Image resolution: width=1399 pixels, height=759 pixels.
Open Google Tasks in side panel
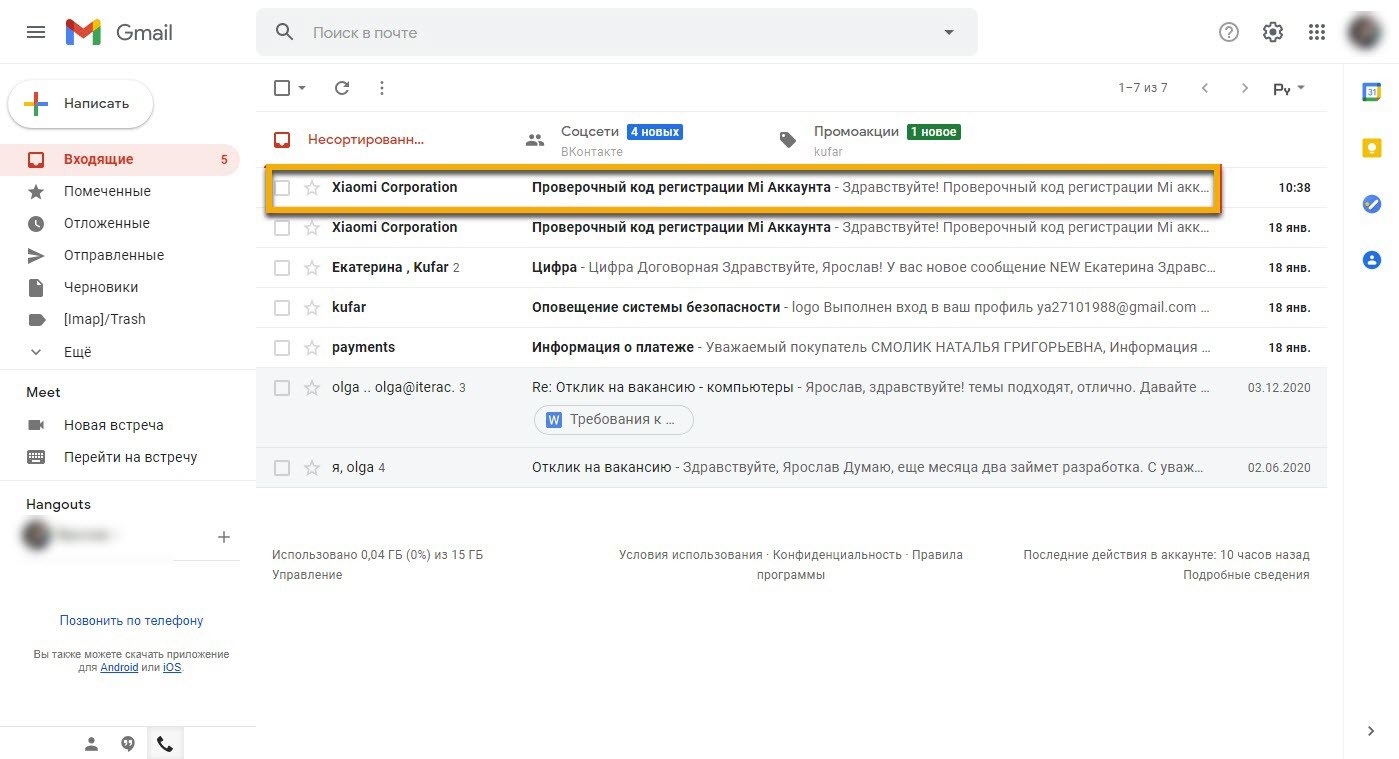tap(1371, 204)
